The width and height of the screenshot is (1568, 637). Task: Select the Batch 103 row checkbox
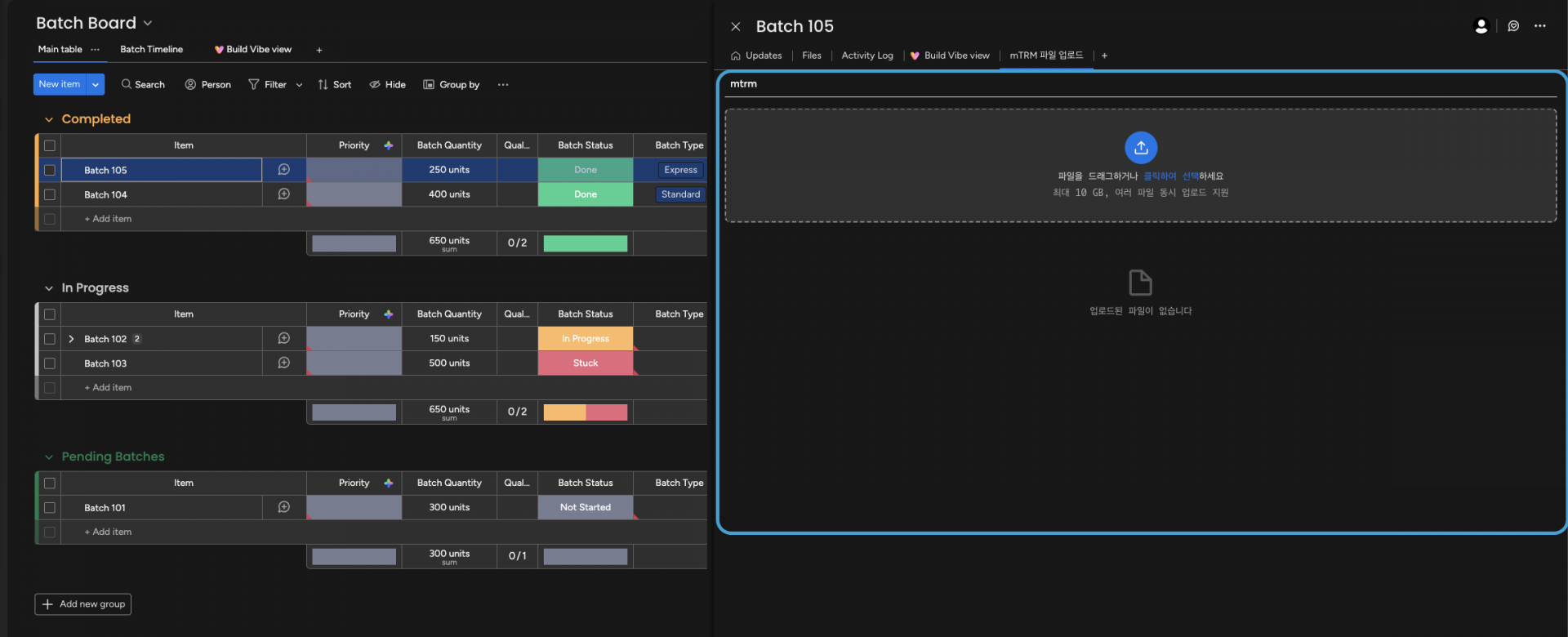pos(50,363)
